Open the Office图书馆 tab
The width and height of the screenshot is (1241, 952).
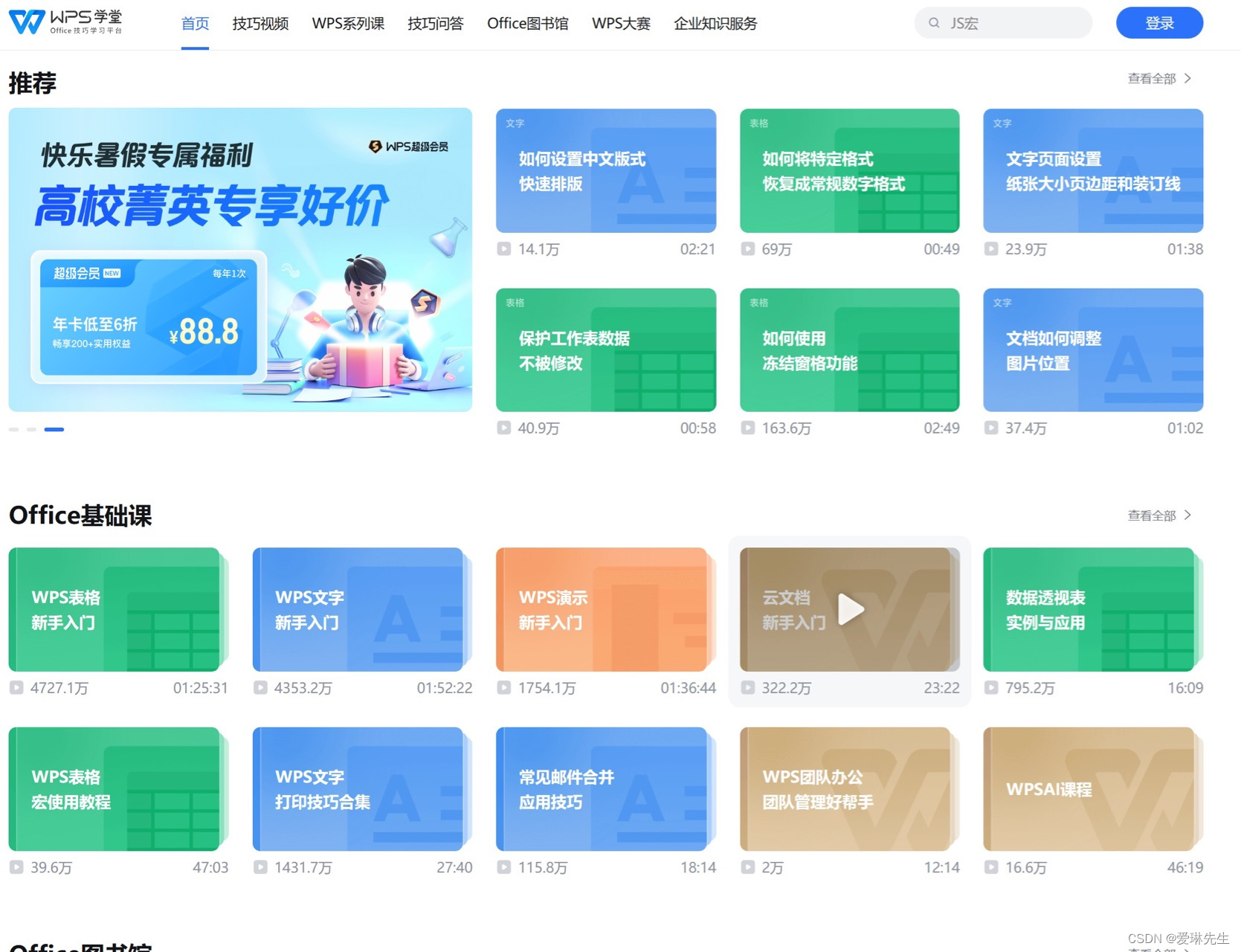(528, 24)
